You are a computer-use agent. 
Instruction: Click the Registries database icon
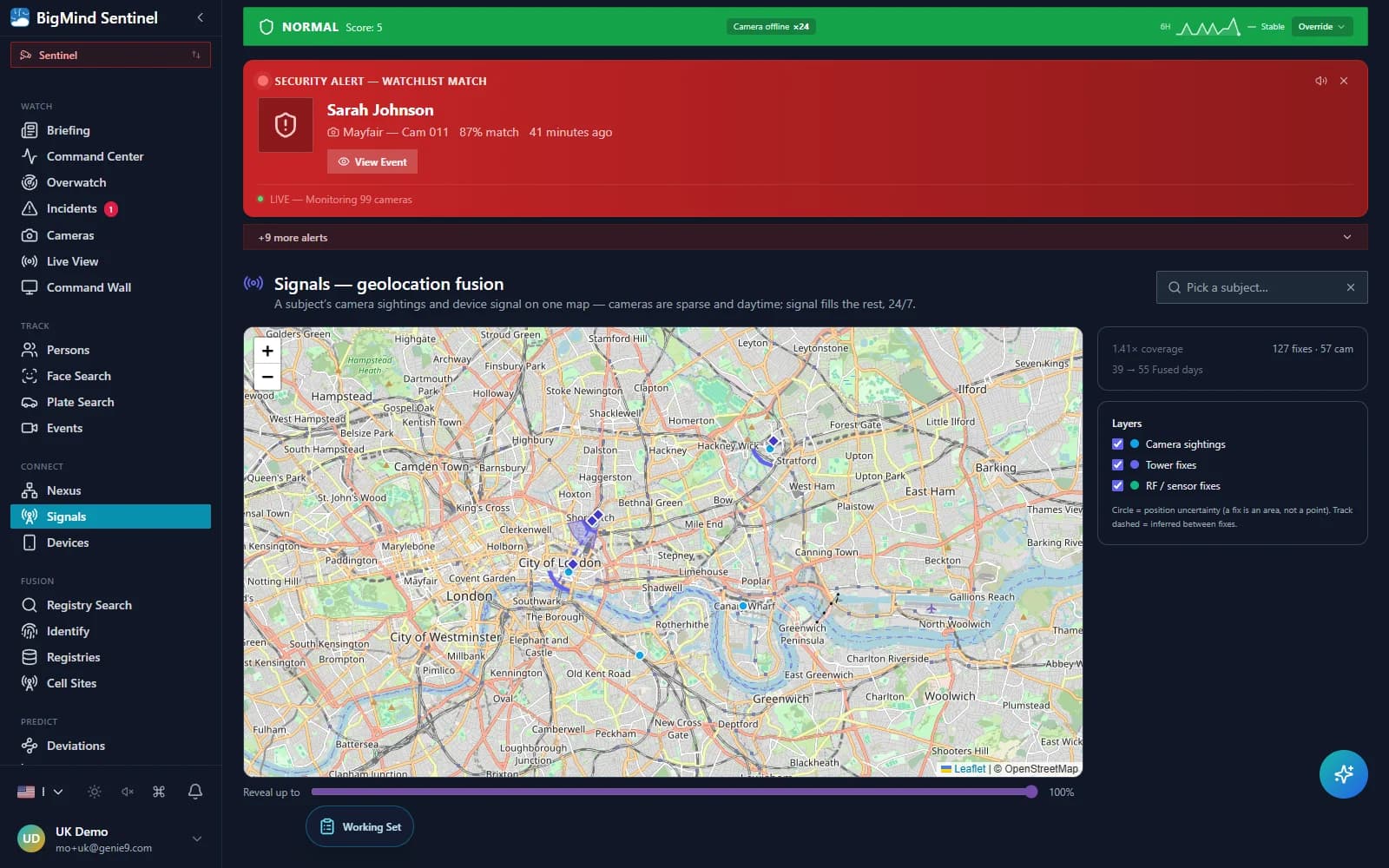30,657
